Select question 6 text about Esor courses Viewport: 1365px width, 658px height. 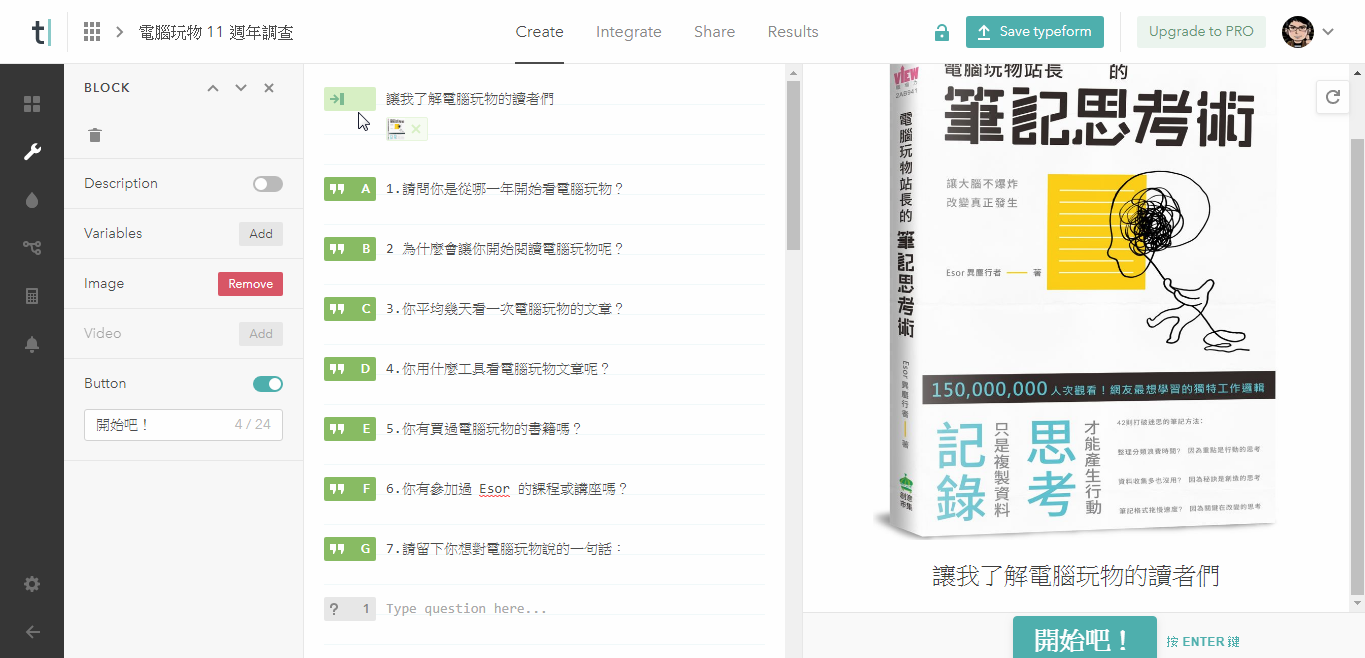[x=507, y=488]
